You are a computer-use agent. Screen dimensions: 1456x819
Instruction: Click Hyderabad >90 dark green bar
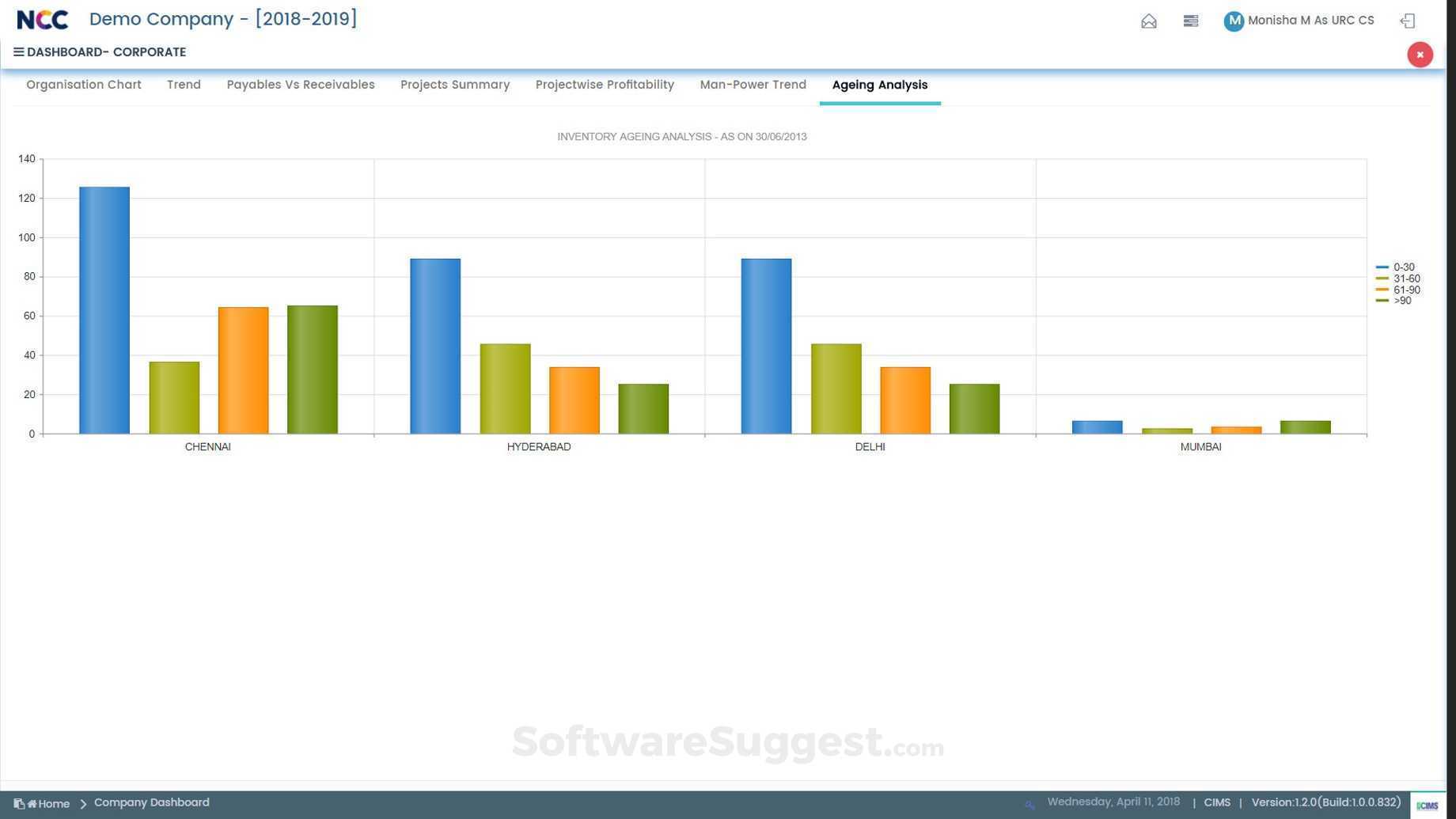(643, 409)
